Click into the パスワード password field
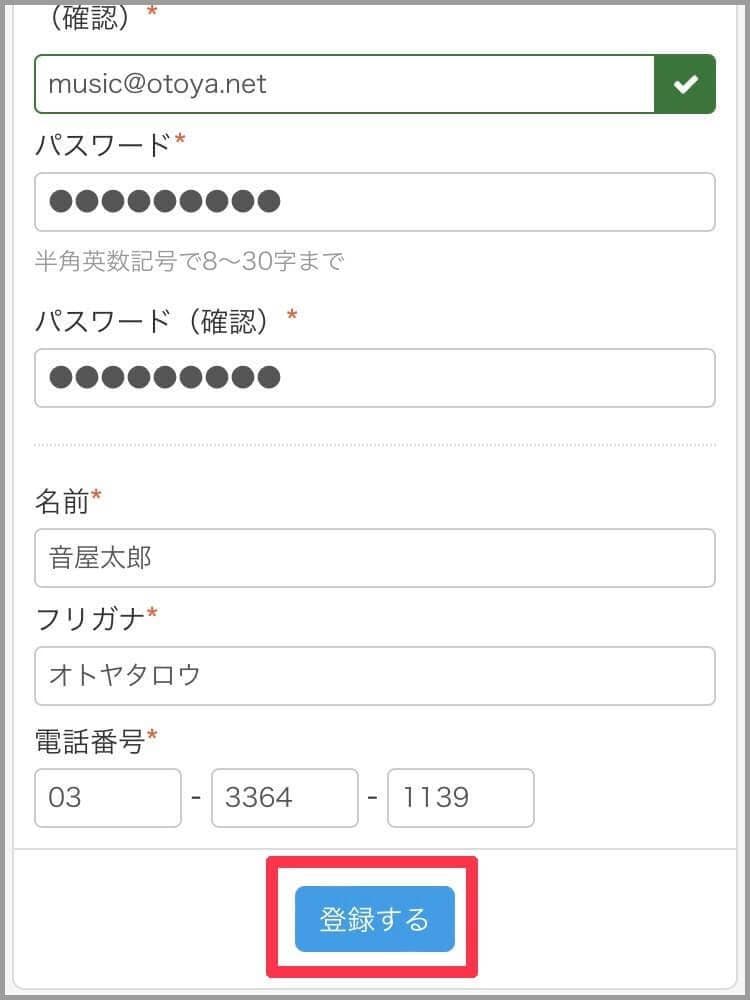Screen dimensions: 750x1000 pyautogui.click(x=374, y=202)
